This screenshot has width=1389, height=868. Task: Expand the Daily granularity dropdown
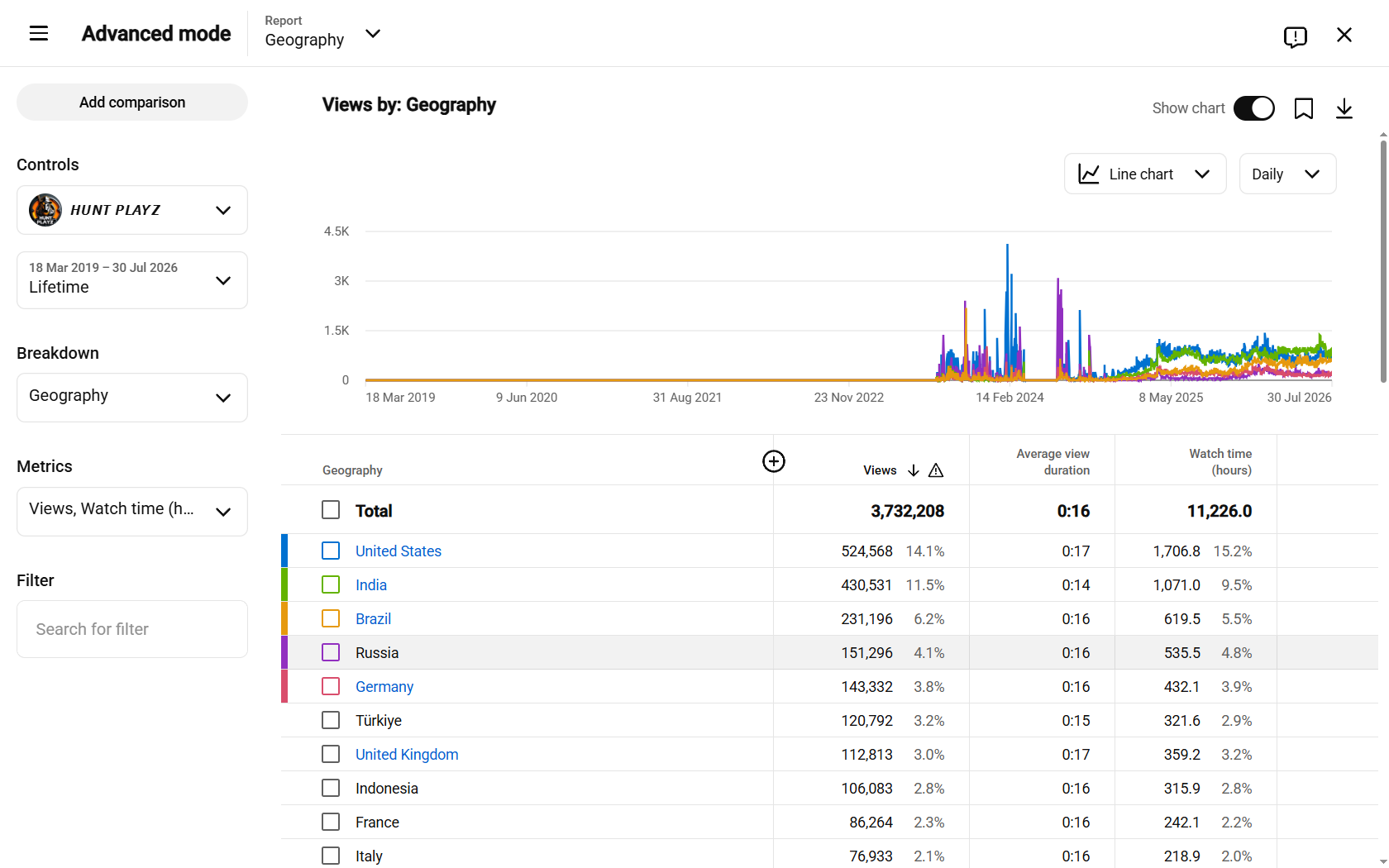(x=1287, y=174)
